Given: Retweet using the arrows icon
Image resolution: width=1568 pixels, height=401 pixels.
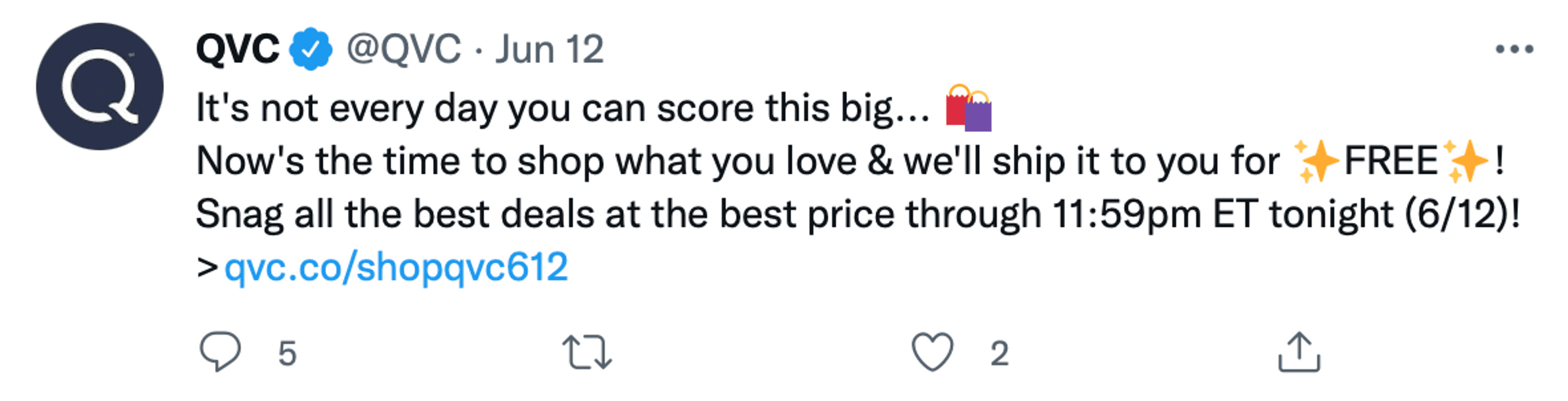Looking at the screenshot, I should (587, 352).
